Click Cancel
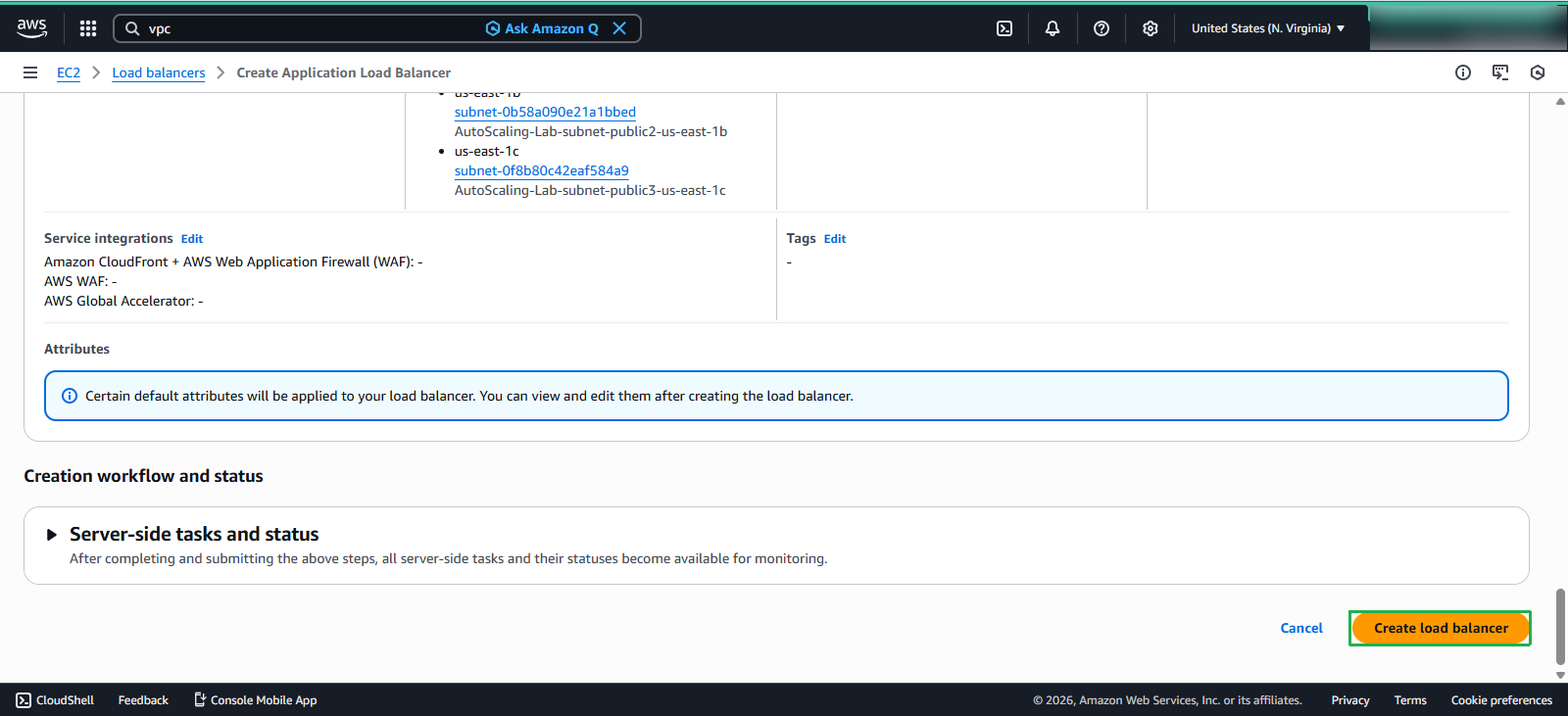 point(1301,628)
